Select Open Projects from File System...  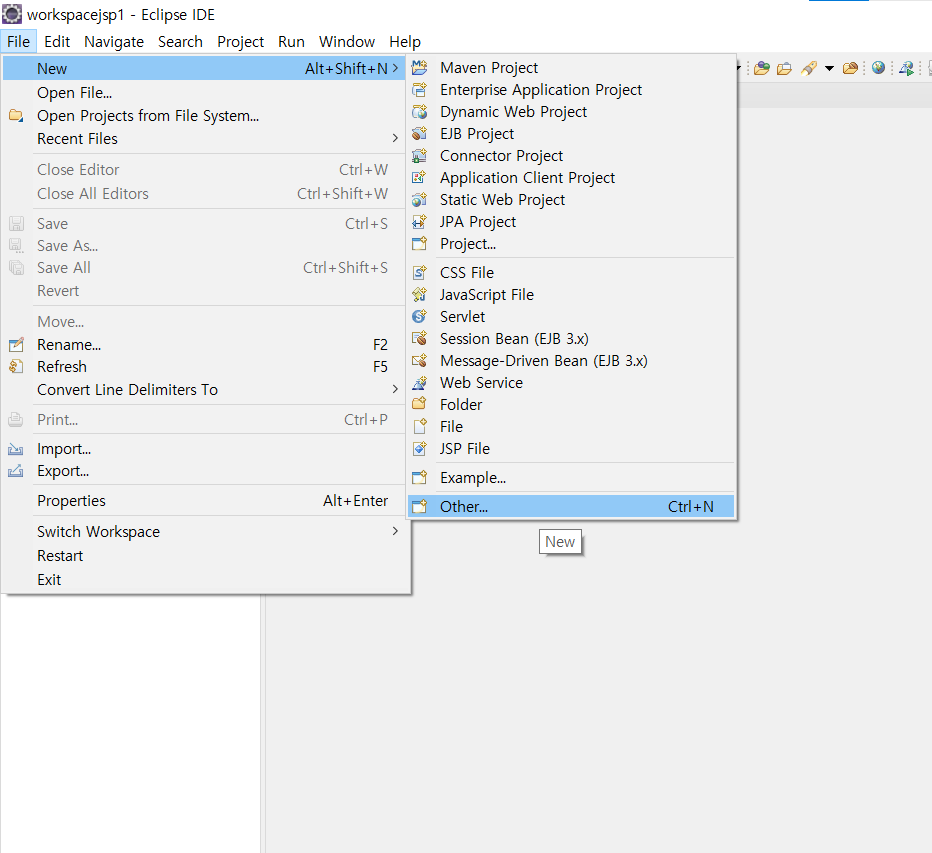206,115
